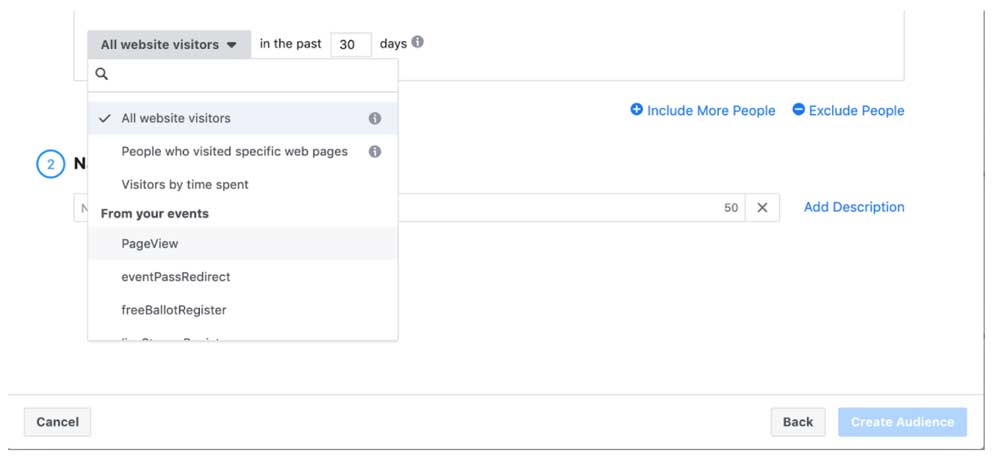
Task: Focus the dropdown search field
Action: click(x=250, y=74)
